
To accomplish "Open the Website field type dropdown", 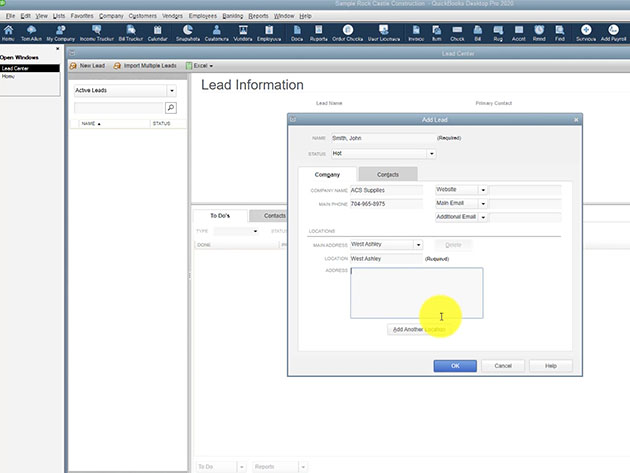I will pos(483,190).
